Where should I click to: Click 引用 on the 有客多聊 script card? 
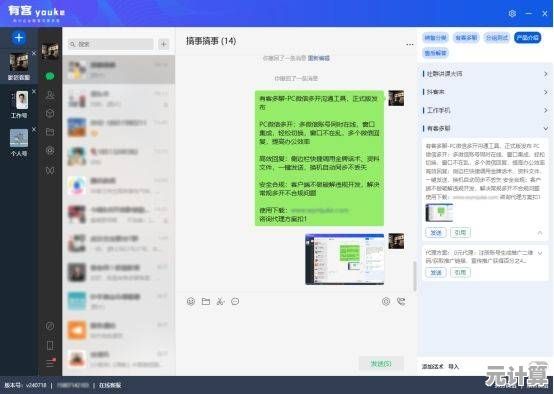[460, 233]
